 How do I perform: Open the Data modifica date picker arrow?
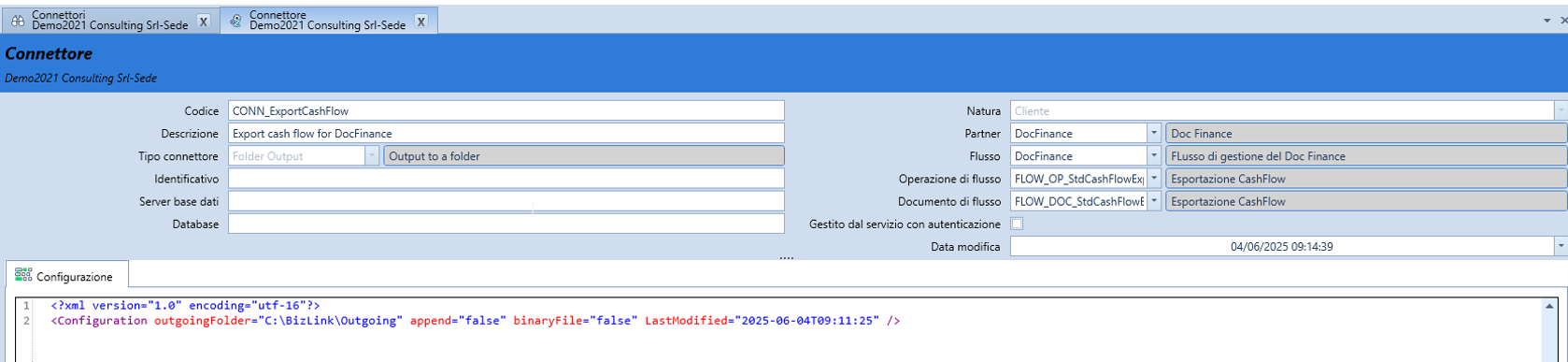[1560, 246]
